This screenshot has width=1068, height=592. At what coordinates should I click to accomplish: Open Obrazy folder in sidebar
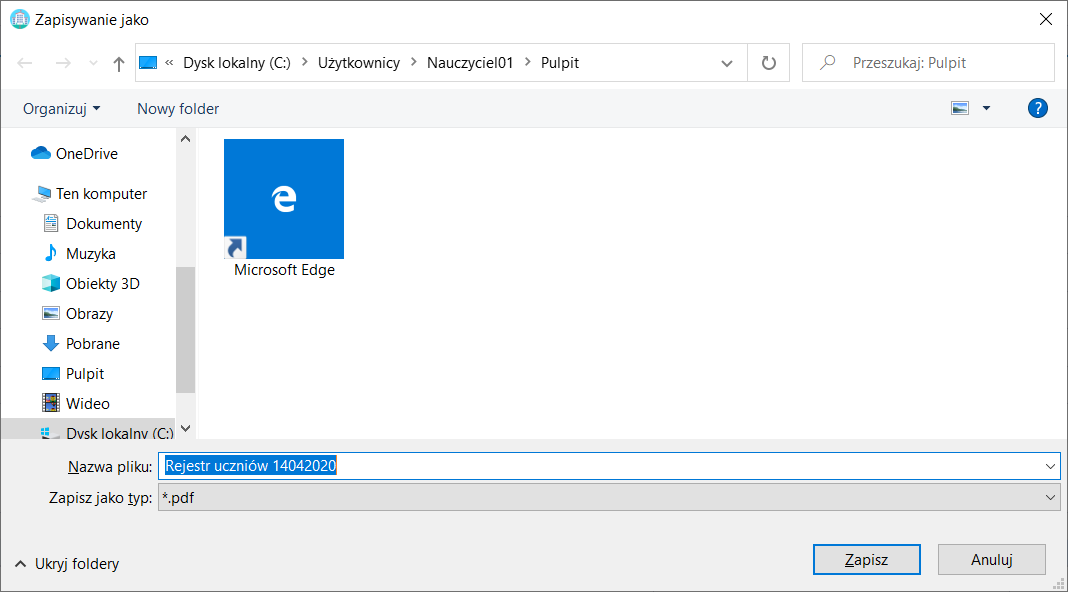(x=89, y=314)
